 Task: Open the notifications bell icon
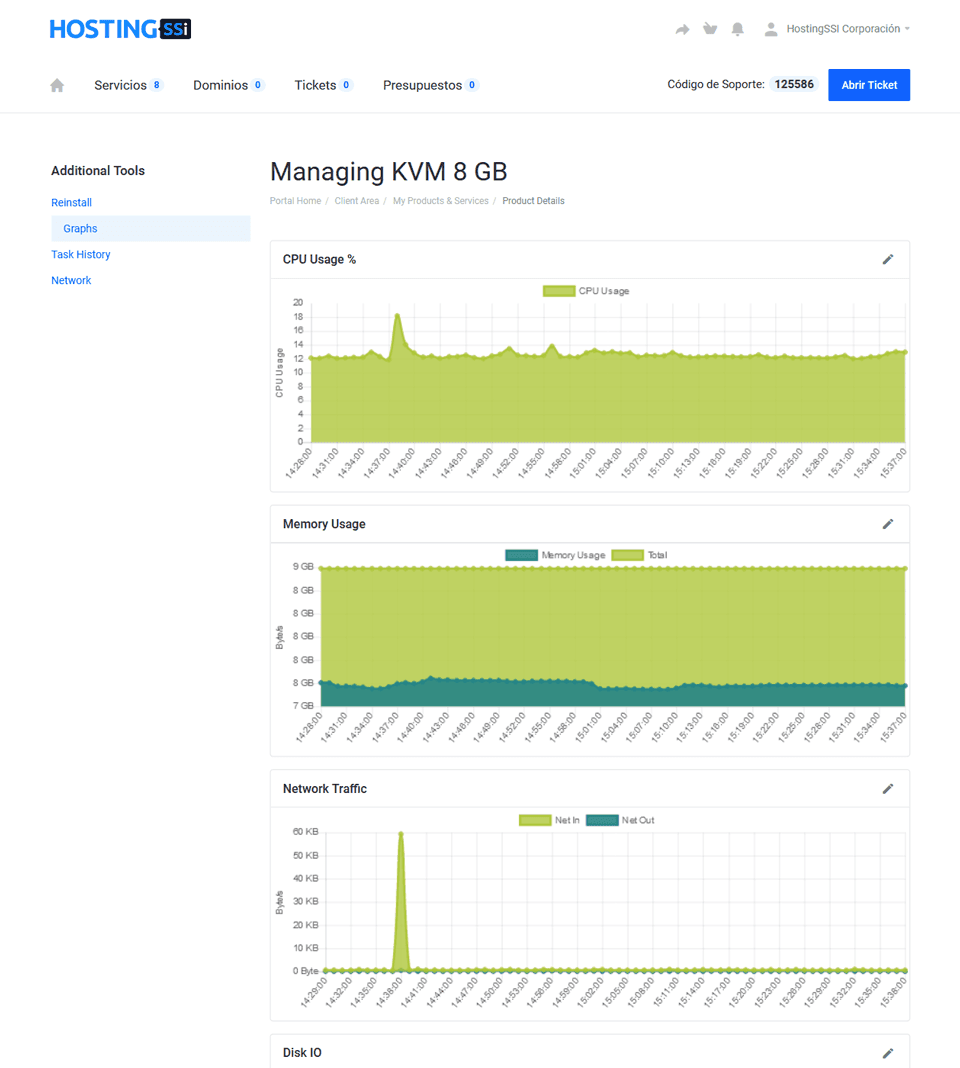738,29
